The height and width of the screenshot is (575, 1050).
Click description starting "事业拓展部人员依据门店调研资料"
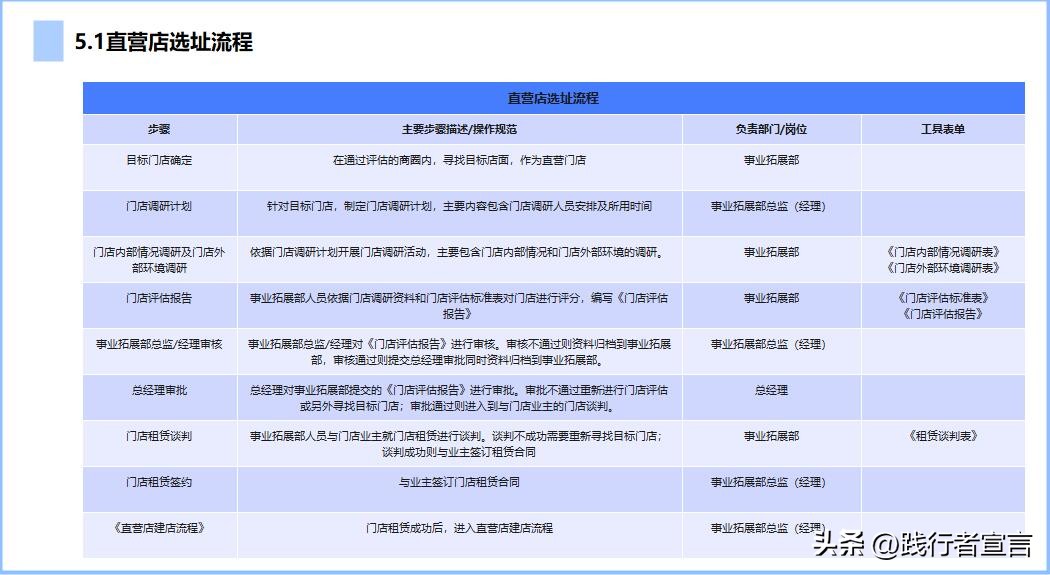pos(459,306)
